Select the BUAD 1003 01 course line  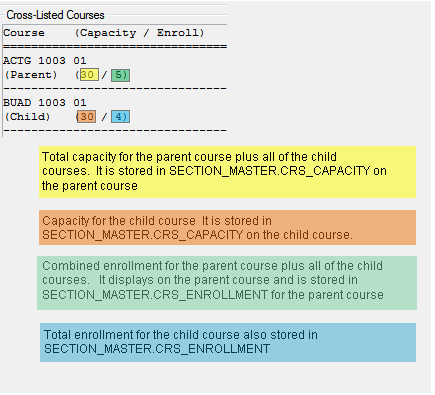tap(45, 103)
